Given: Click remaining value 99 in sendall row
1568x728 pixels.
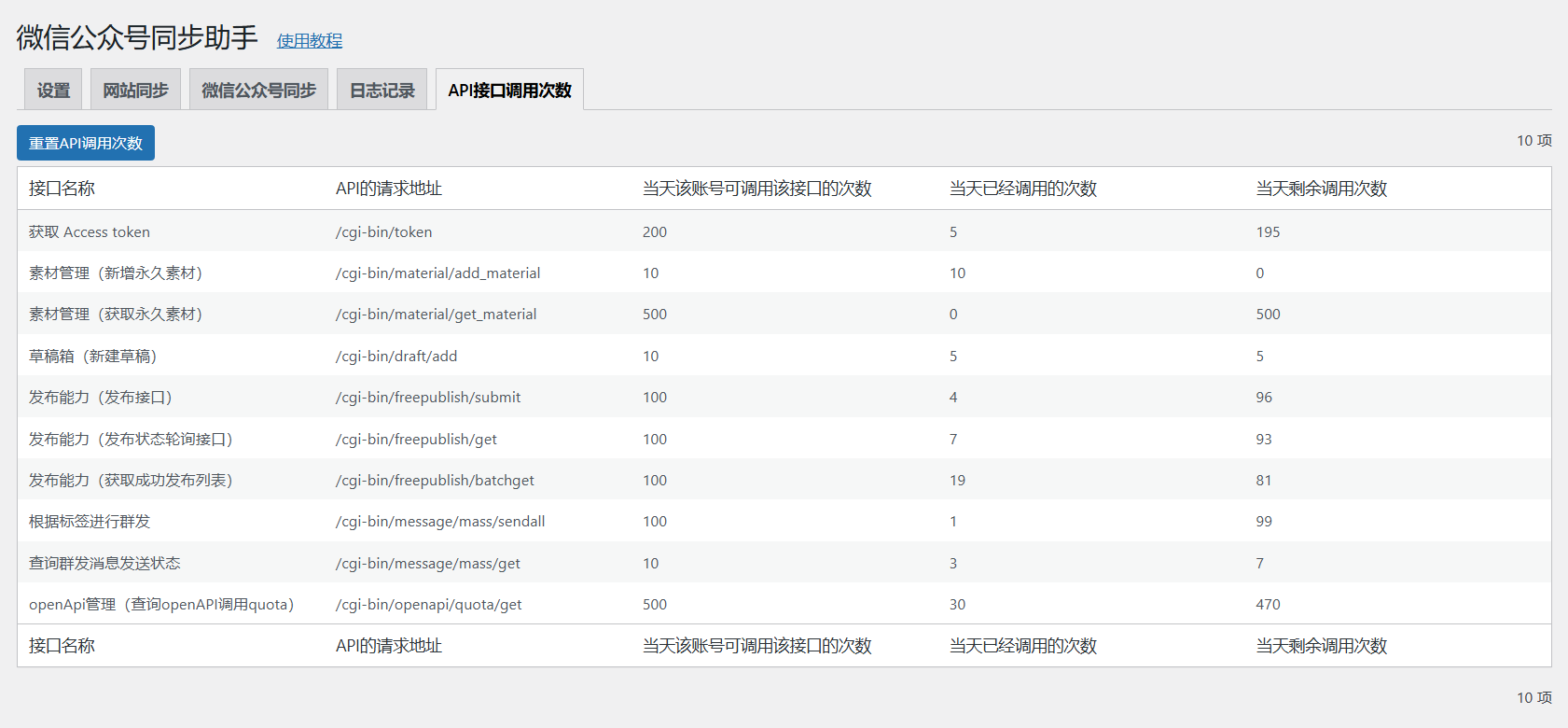Looking at the screenshot, I should coord(1264,521).
